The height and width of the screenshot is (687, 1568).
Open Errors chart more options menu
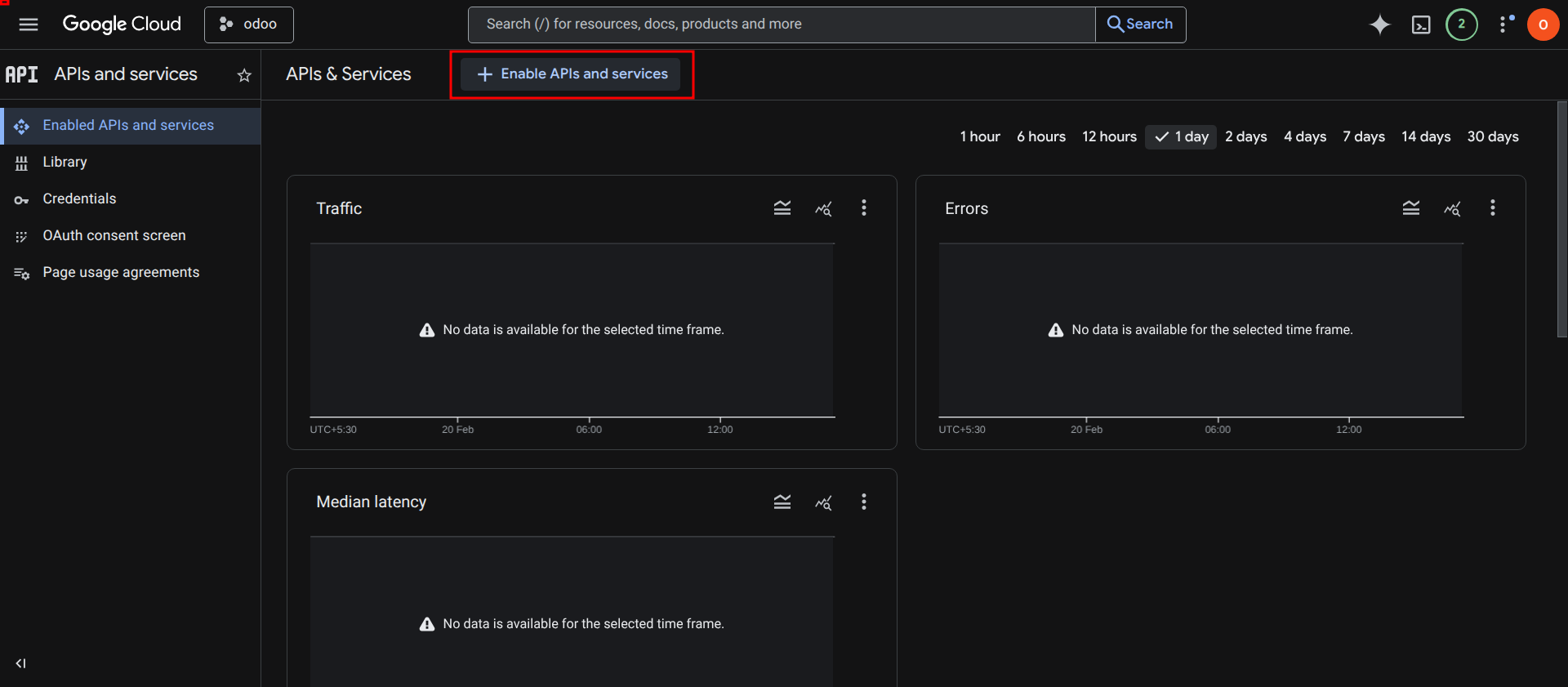point(1493,208)
